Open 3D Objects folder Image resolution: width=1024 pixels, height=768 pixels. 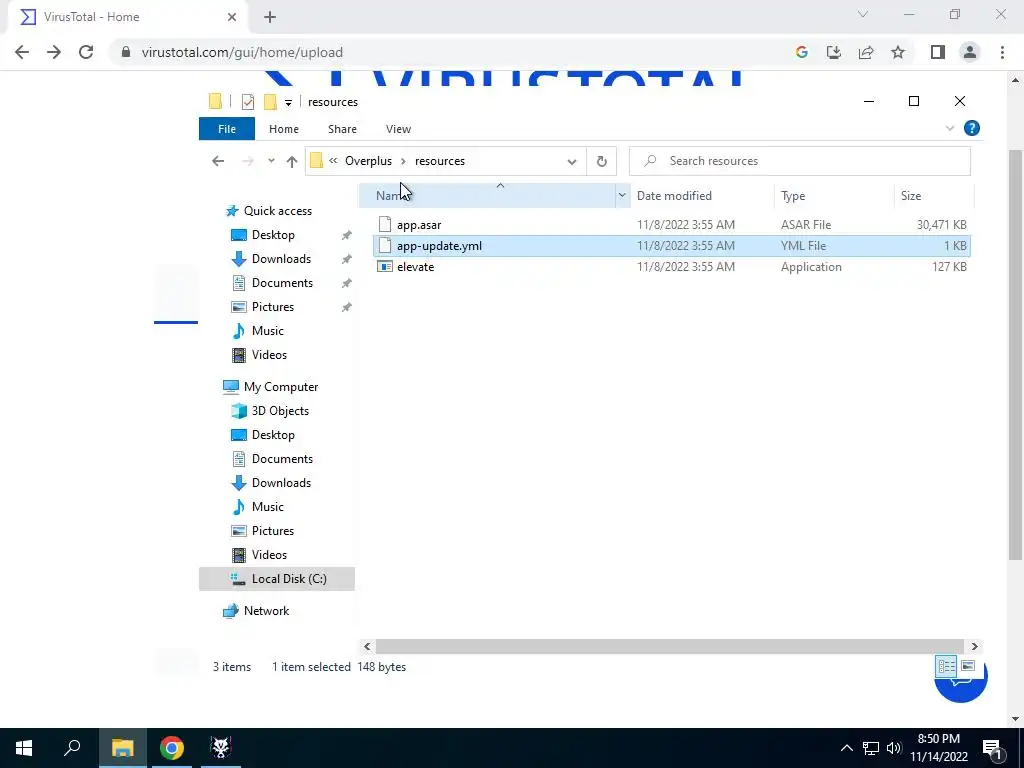click(x=280, y=411)
